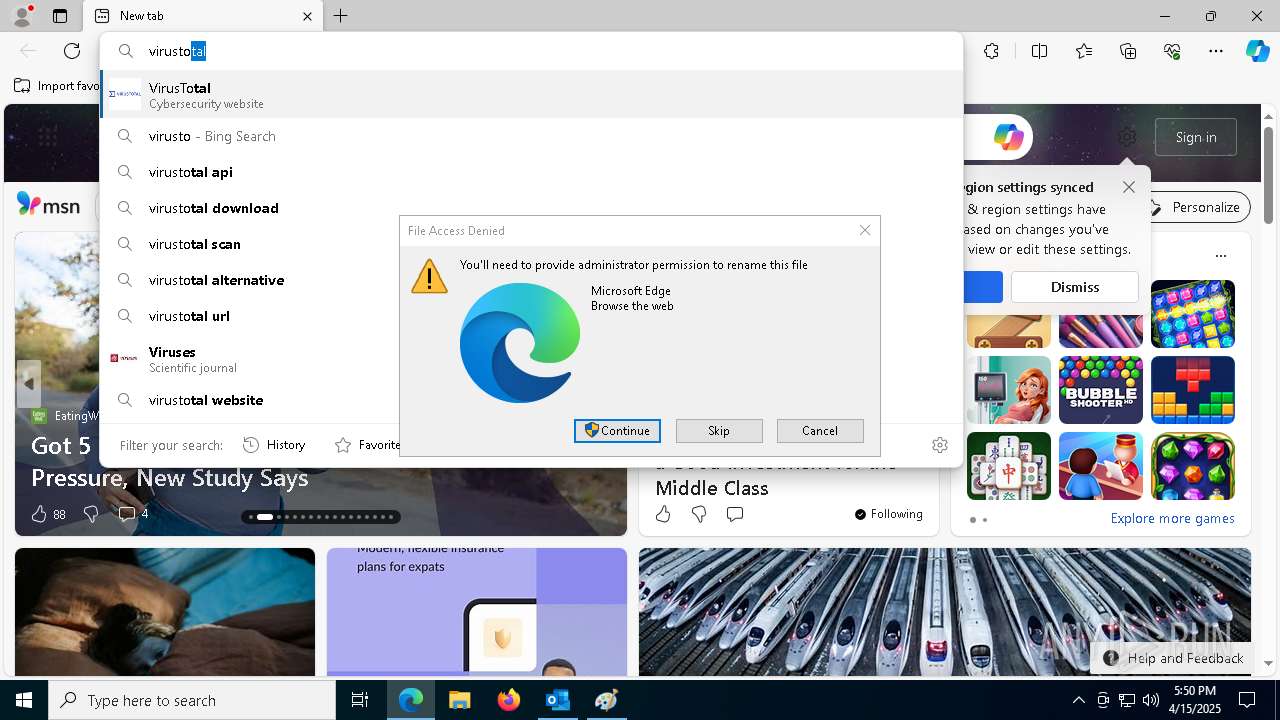Click the msn logo
Screen dimensions: 1280x720
[48, 205]
